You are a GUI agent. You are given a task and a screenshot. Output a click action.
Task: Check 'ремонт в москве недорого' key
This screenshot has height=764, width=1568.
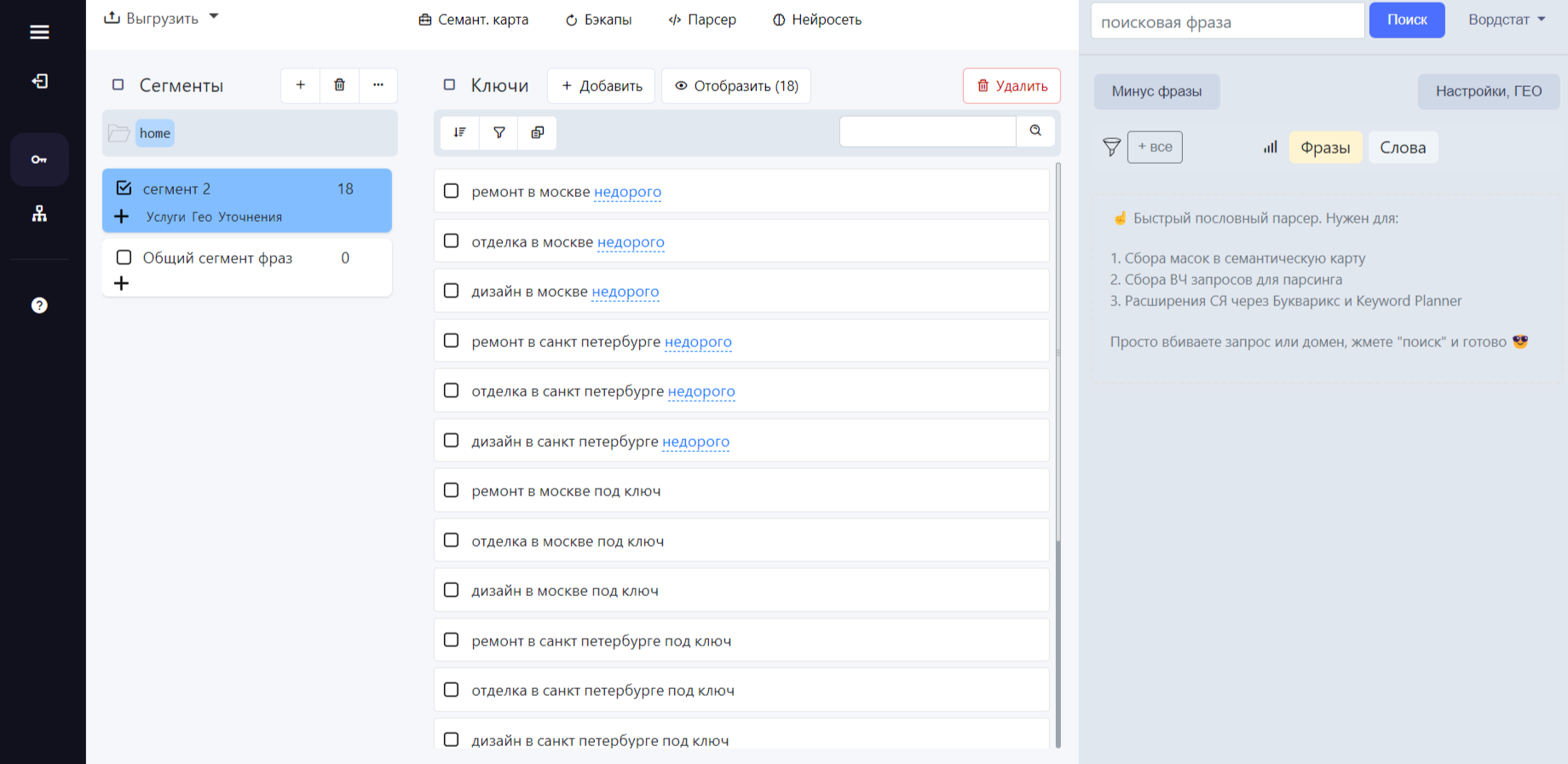click(452, 191)
